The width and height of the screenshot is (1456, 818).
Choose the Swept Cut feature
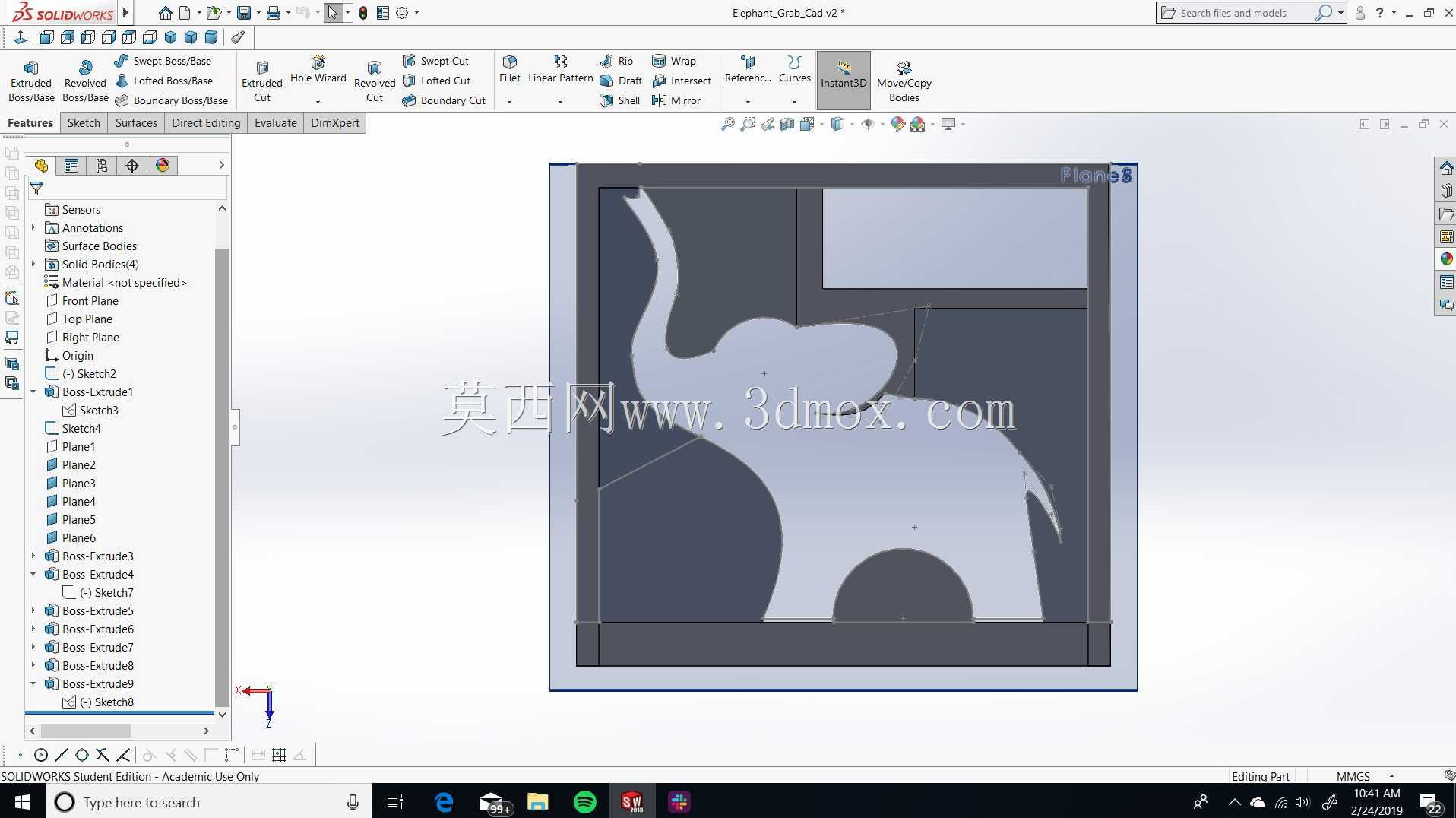point(435,61)
